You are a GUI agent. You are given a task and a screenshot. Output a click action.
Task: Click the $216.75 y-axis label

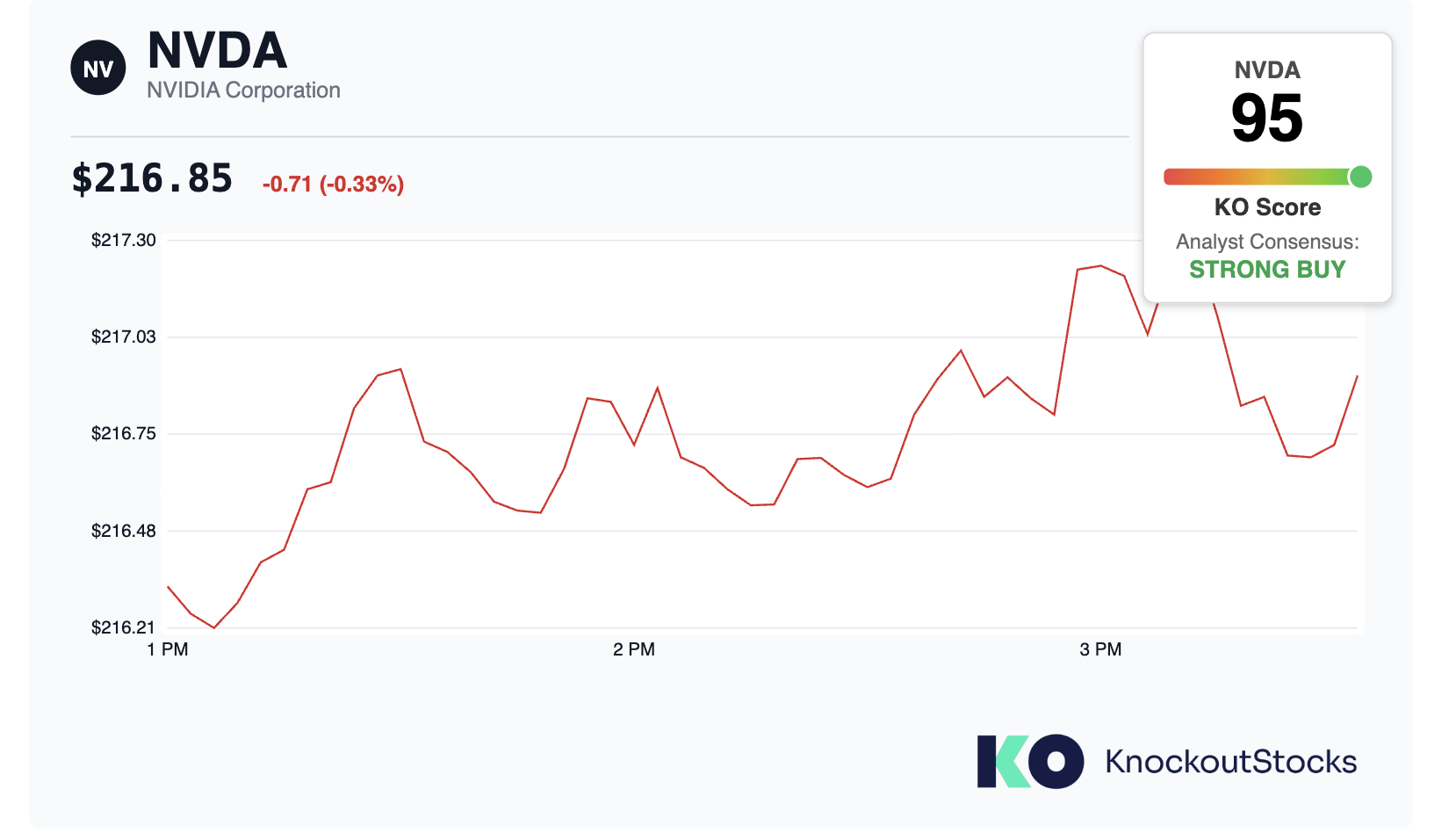point(124,433)
